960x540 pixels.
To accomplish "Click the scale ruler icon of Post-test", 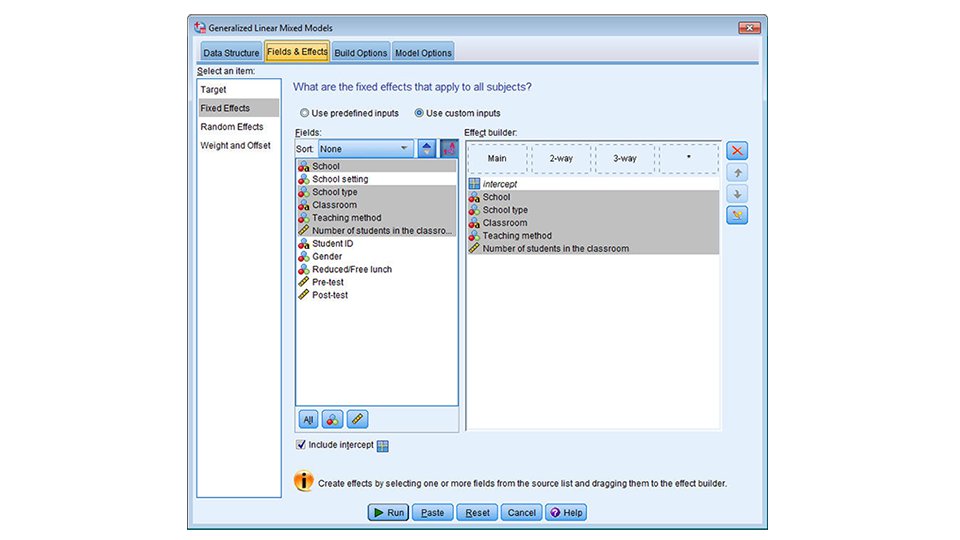I will pos(304,295).
